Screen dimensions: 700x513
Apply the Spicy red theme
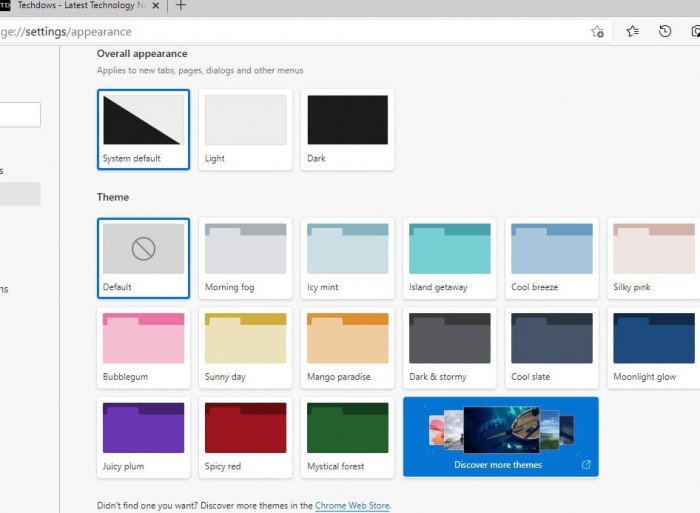coord(245,437)
